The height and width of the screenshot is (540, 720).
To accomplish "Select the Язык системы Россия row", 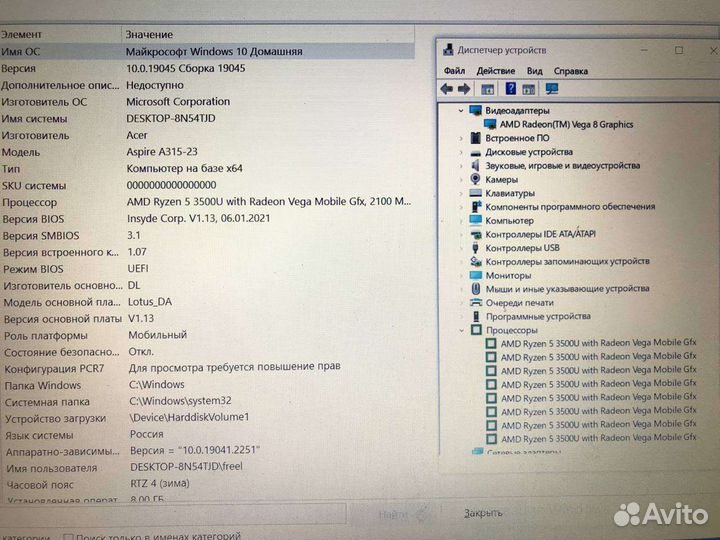I will [207, 434].
